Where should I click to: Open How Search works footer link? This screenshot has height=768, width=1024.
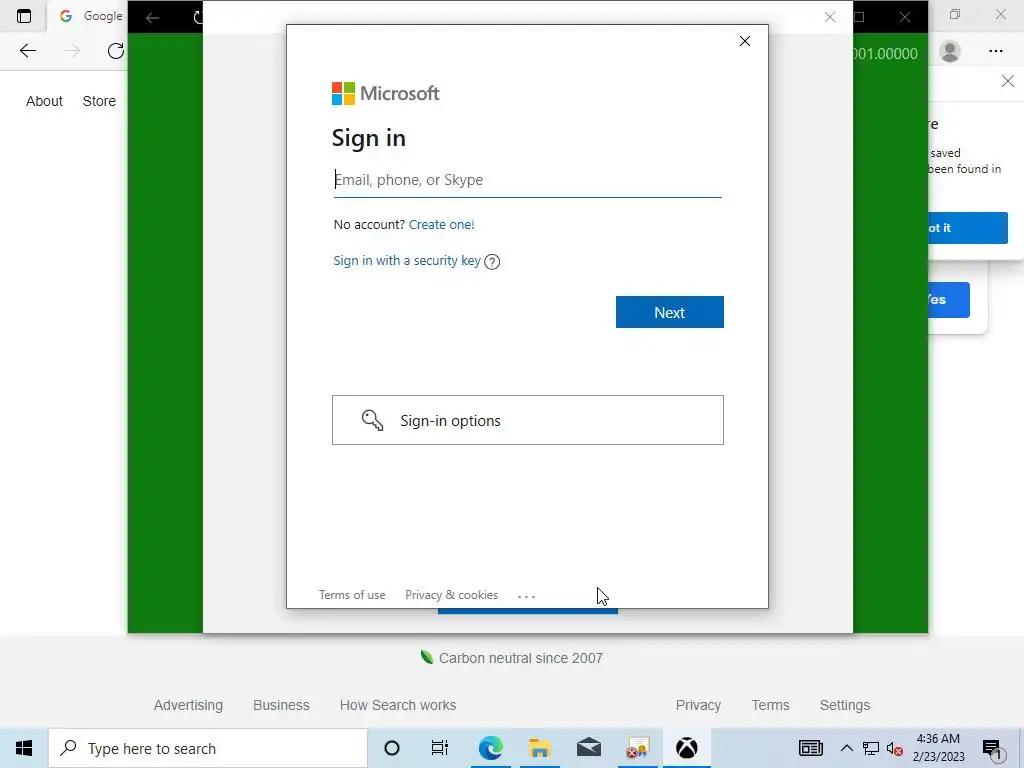coord(398,705)
